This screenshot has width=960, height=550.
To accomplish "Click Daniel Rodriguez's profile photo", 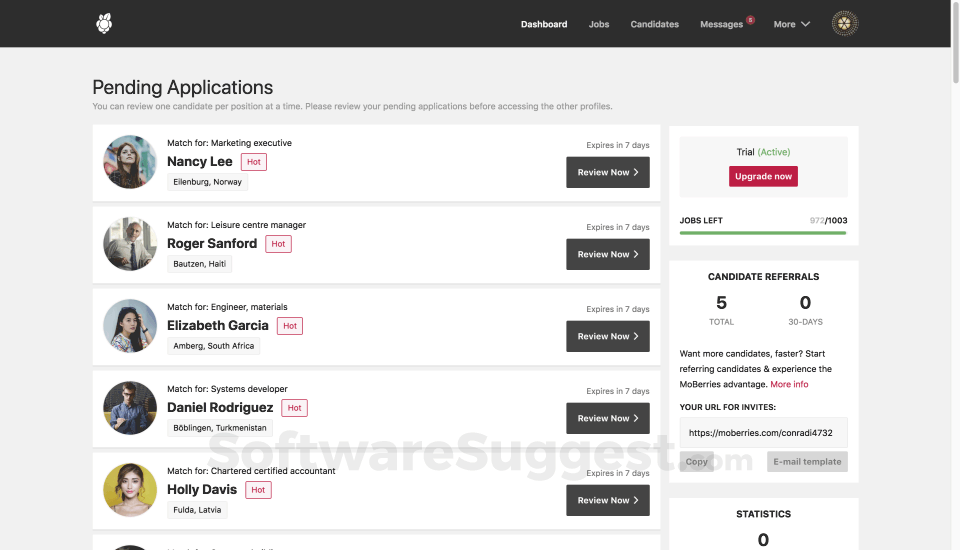I will tap(130, 408).
